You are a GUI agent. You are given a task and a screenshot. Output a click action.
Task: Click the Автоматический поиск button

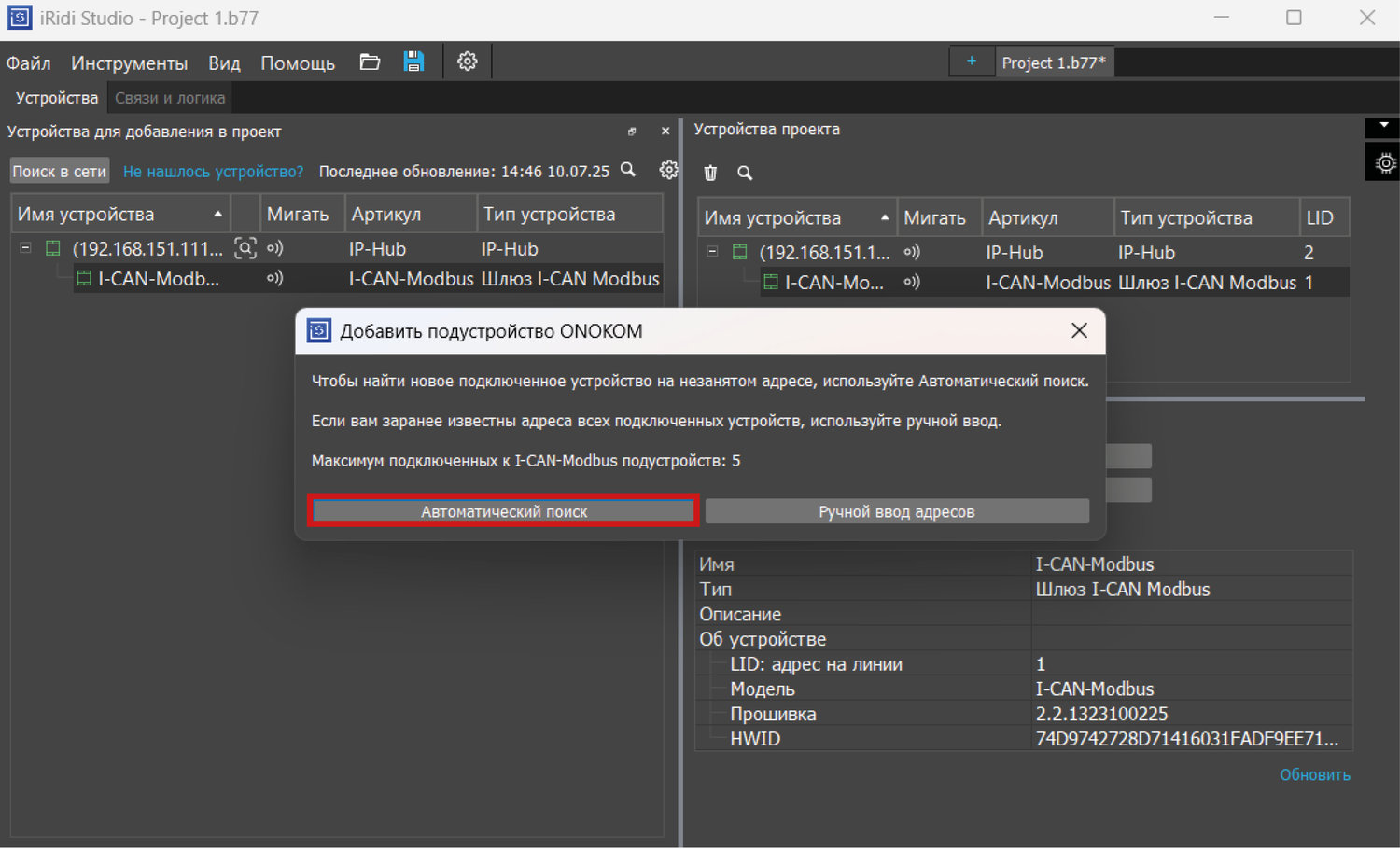pos(504,511)
